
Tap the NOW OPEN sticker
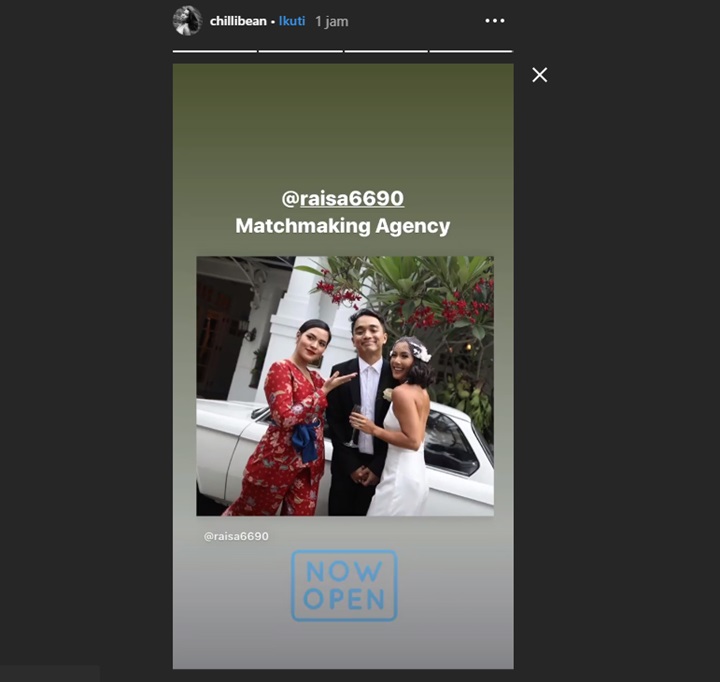pos(344,586)
